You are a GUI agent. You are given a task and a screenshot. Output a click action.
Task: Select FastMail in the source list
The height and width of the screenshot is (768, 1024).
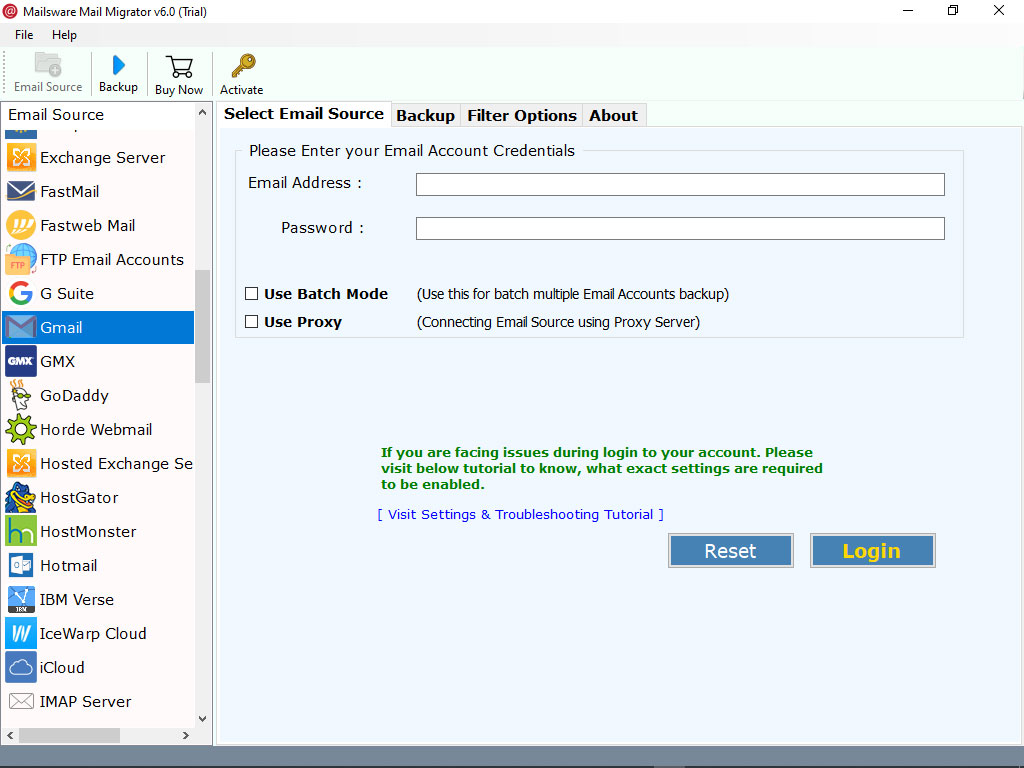98,191
